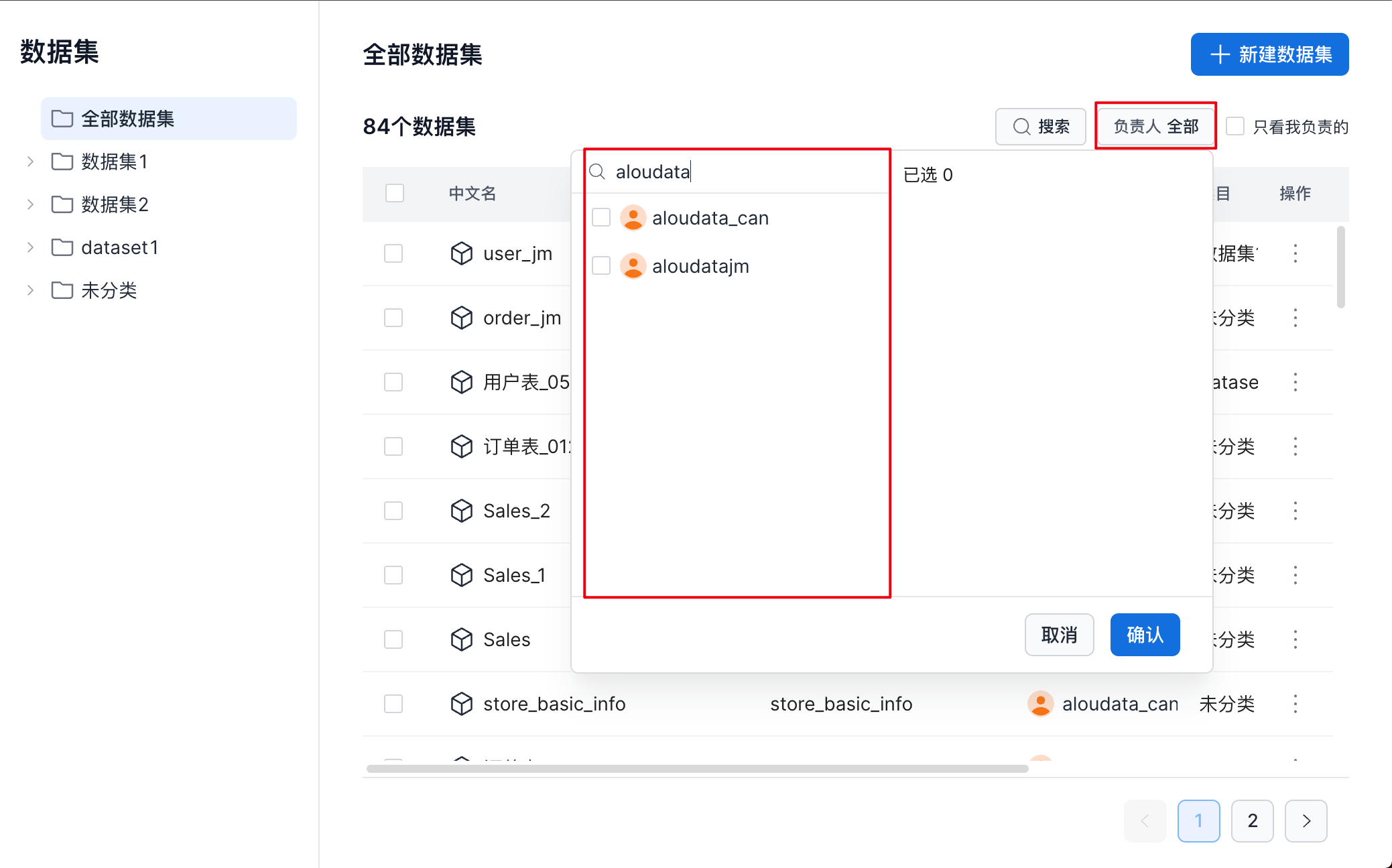Click the magnifier icon in the owner search field
Screen dimensions: 1392x868
[x=597, y=172]
